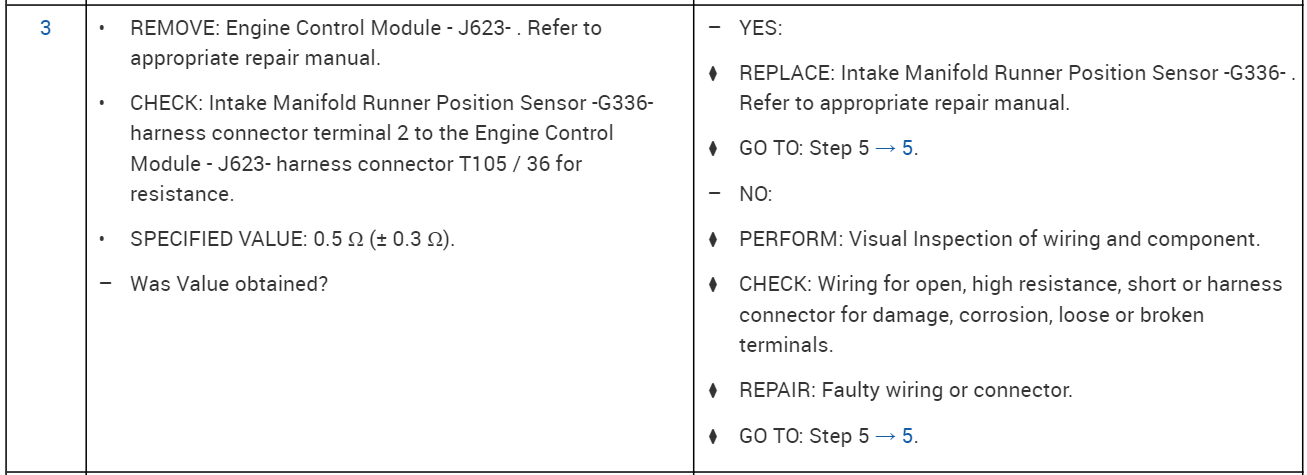1307x475 pixels.
Task: Click the REPAIR Faulty wiring or connector line
Action: [906, 390]
